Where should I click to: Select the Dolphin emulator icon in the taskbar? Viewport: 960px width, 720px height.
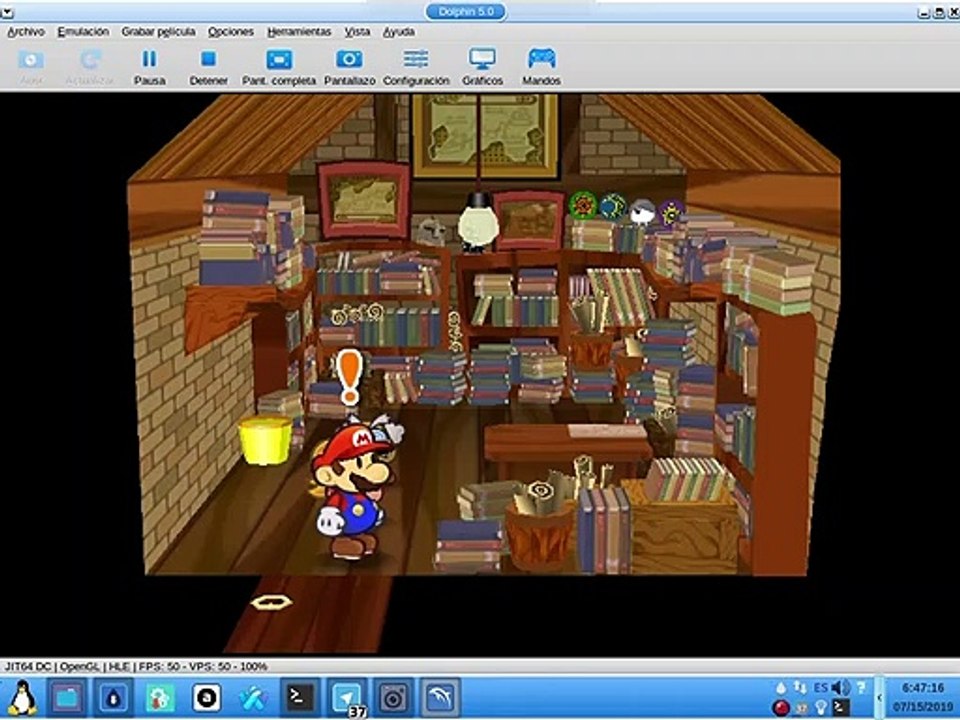tap(440, 697)
